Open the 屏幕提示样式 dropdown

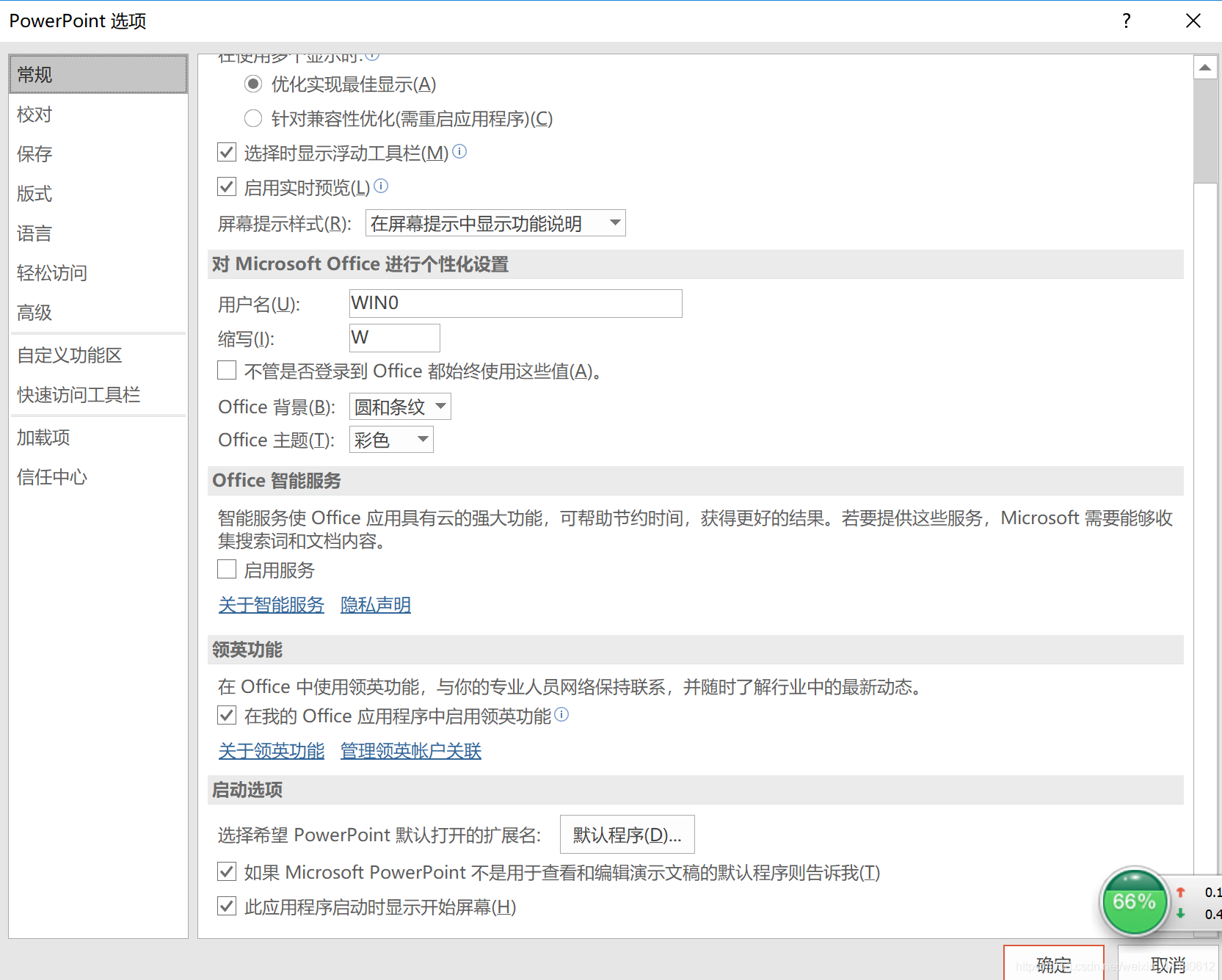click(x=495, y=223)
